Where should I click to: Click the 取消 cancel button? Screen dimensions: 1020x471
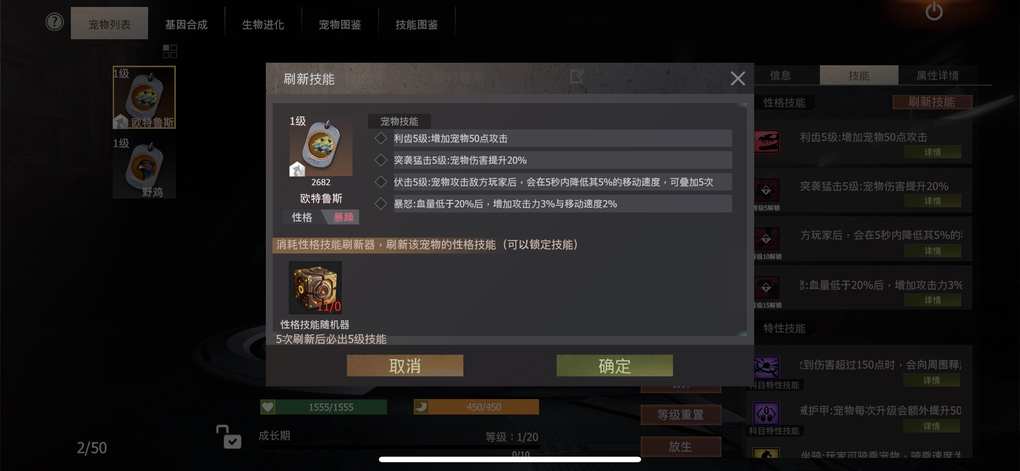tap(405, 366)
